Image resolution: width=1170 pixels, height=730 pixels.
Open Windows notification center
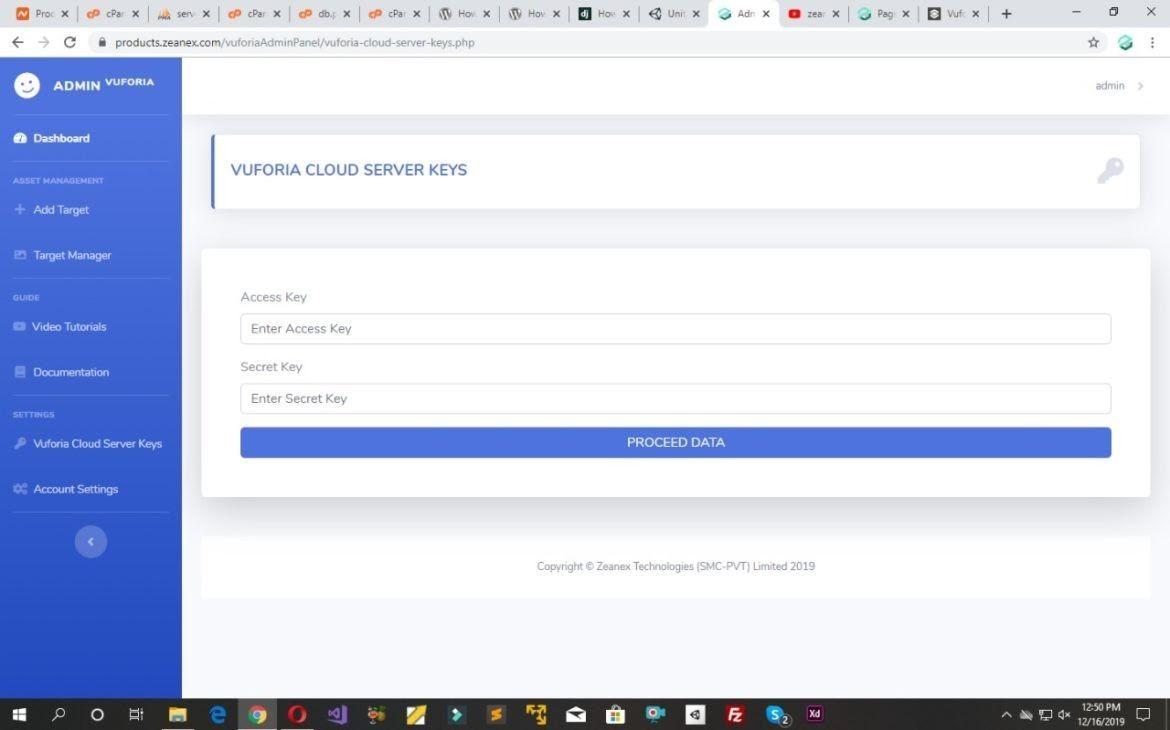1142,714
